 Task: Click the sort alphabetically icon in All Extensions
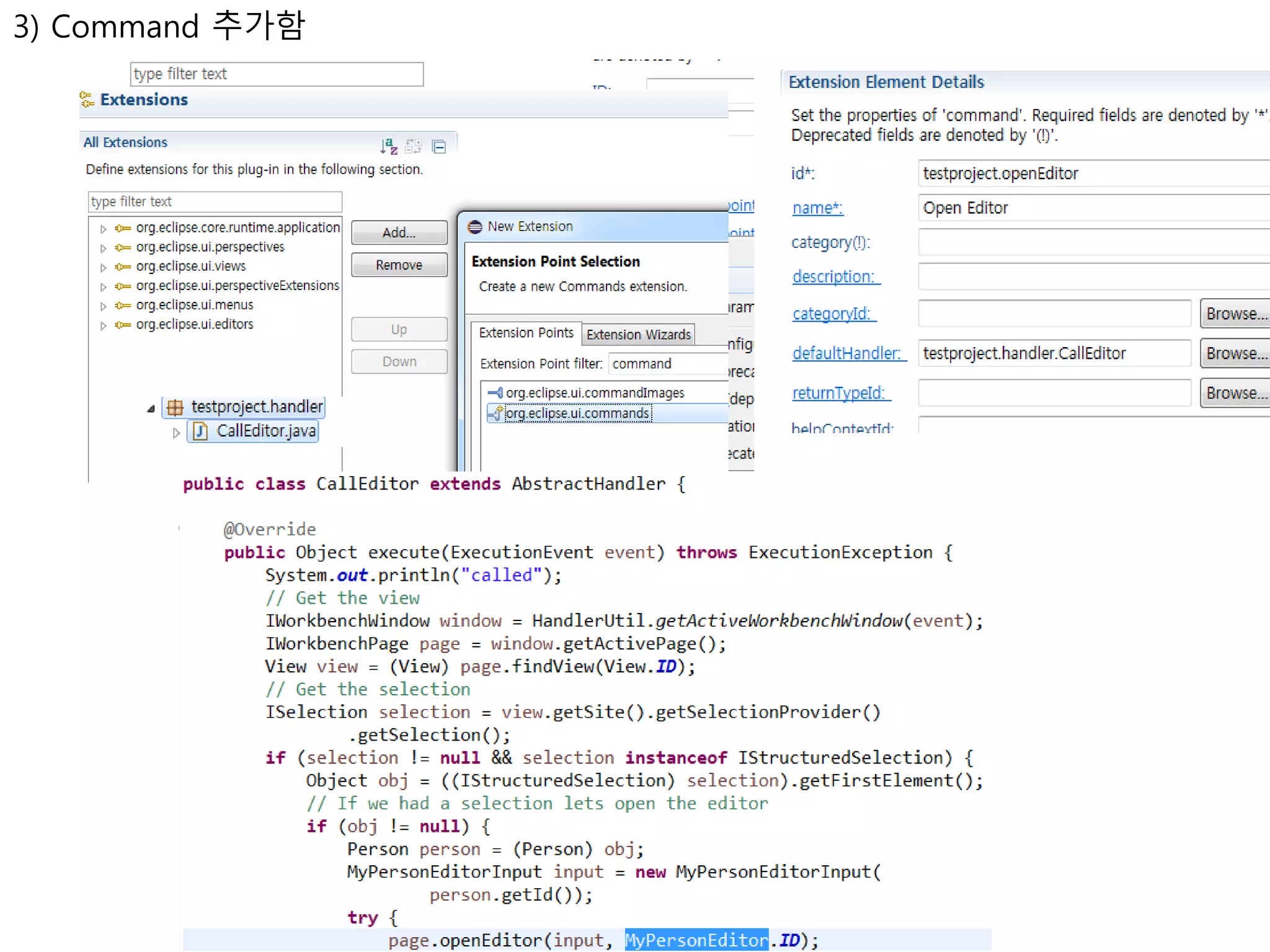click(x=389, y=146)
